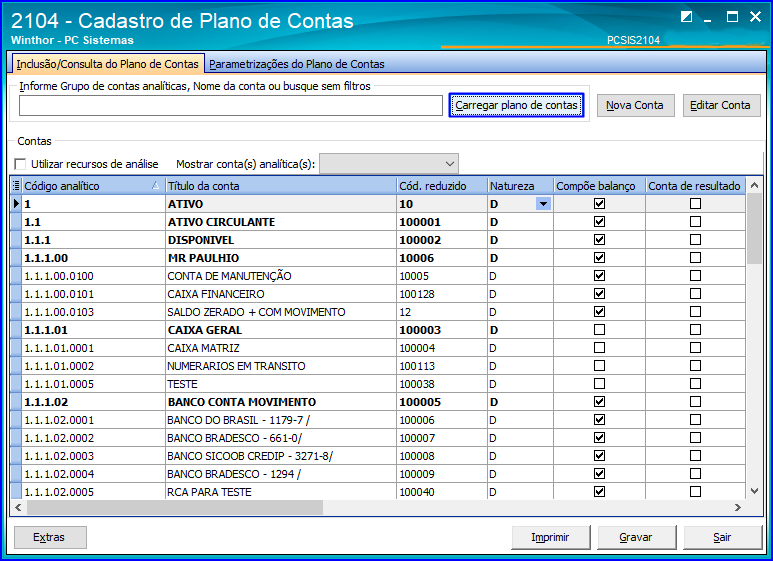
Task: Select code 1.1.1.01.0002 cell
Action: 94,366
